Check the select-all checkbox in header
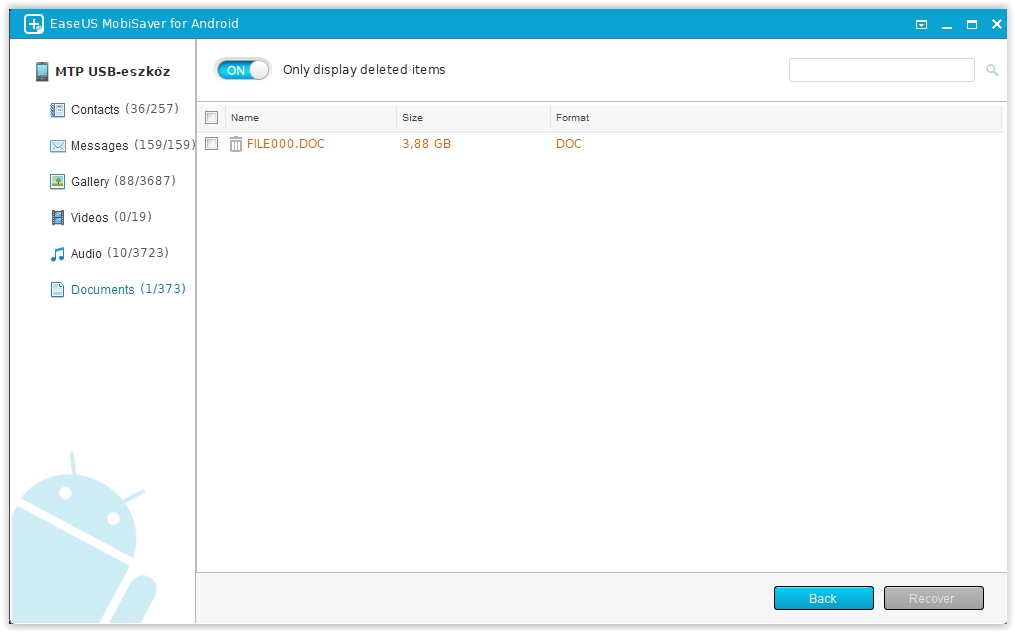Image resolution: width=1015 pixels, height=632 pixels. (212, 117)
